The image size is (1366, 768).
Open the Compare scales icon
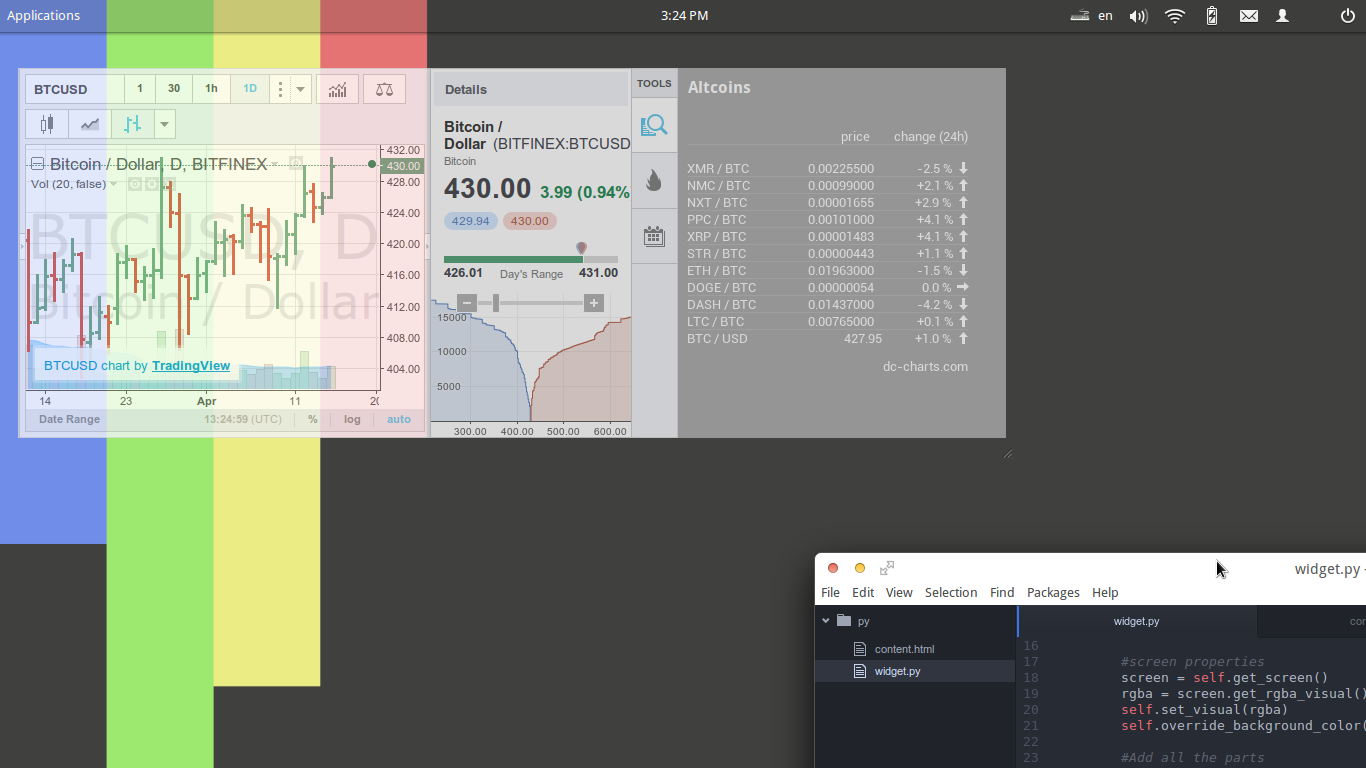(x=384, y=89)
